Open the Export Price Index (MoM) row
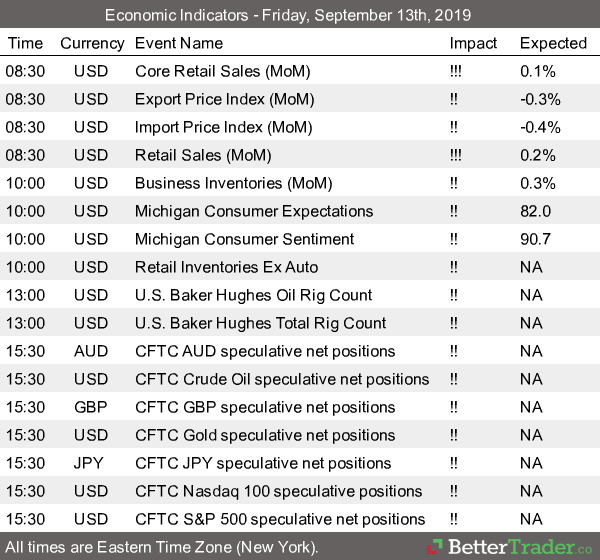This screenshot has height=560, width=600. pos(225,99)
